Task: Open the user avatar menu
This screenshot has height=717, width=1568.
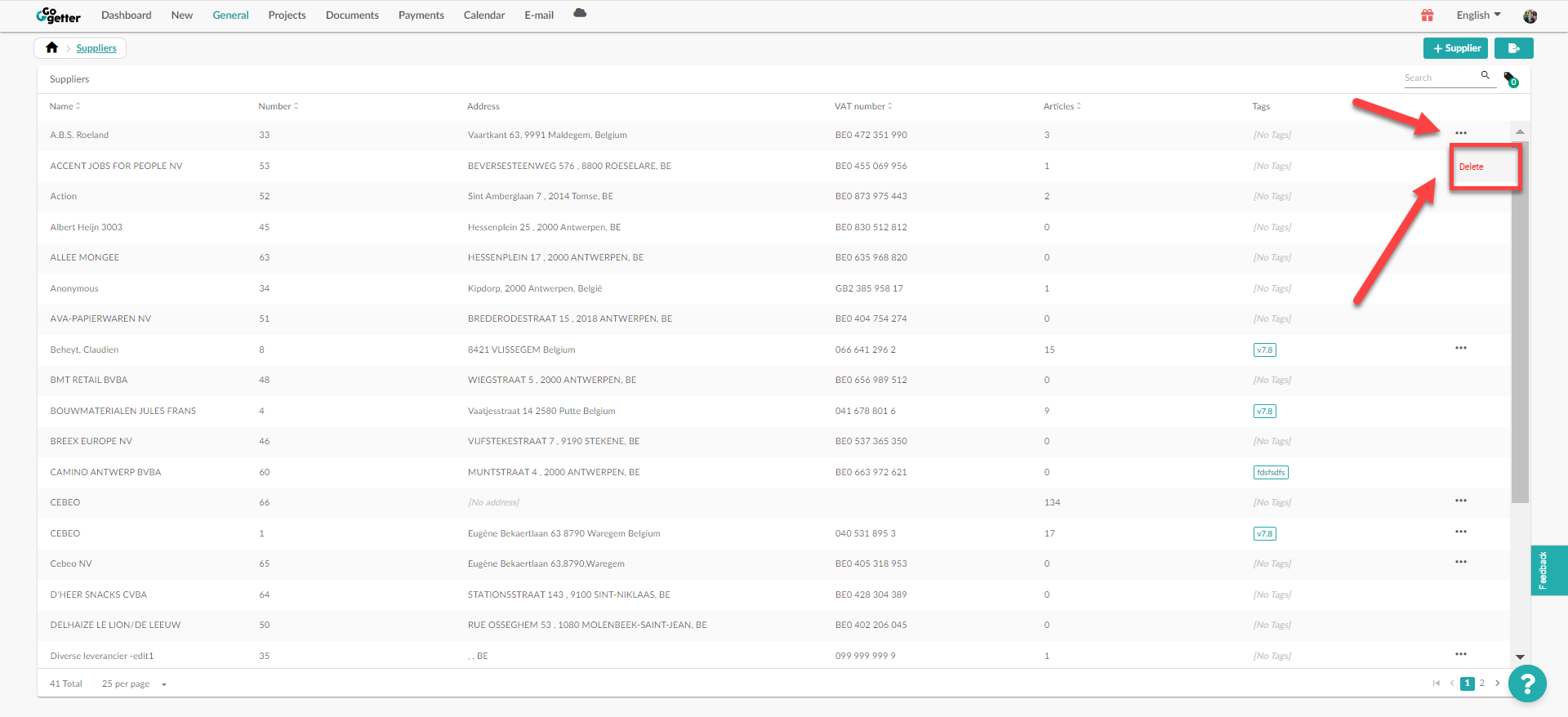Action: (x=1530, y=16)
